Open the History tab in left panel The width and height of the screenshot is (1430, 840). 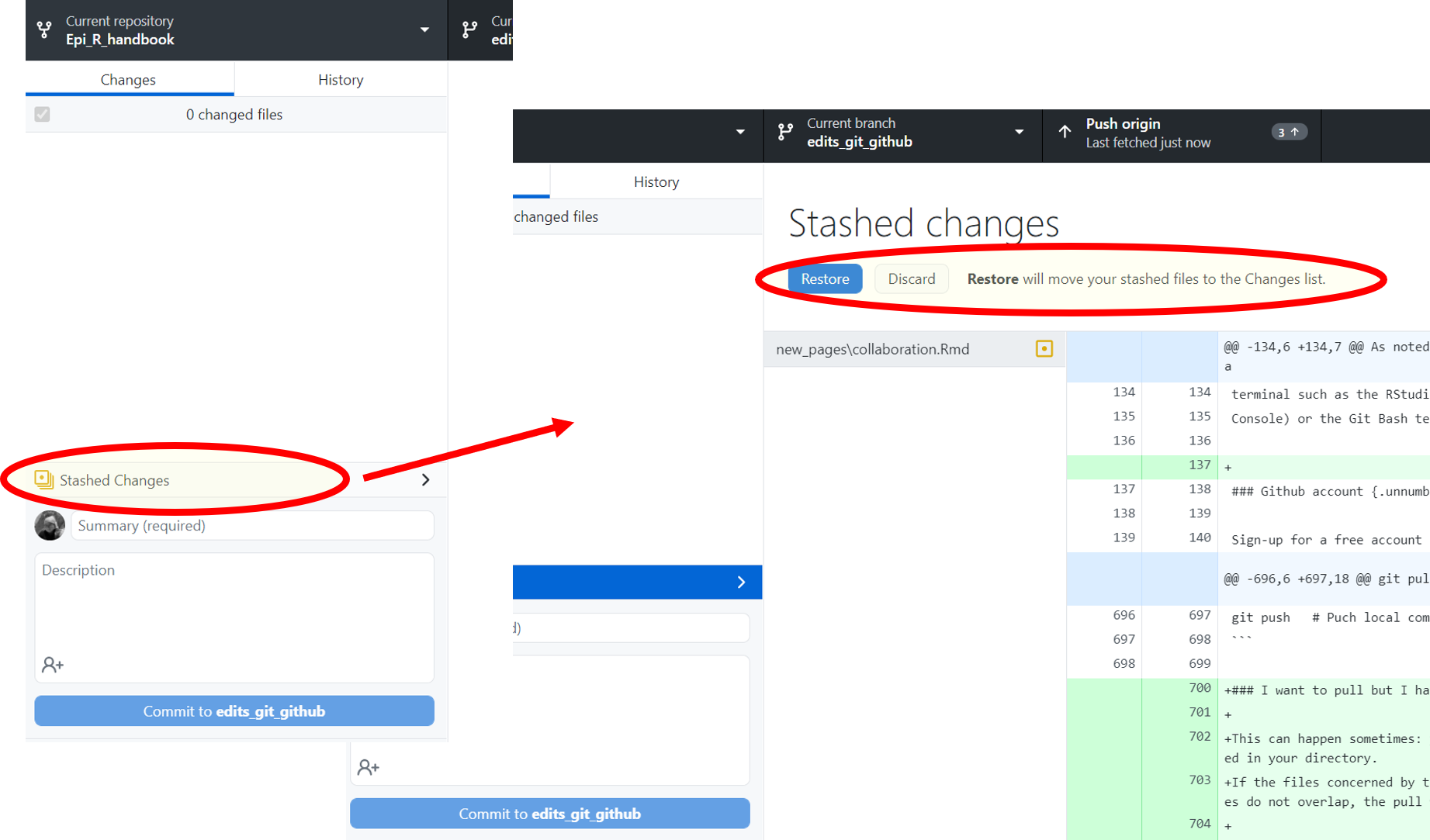(x=341, y=79)
